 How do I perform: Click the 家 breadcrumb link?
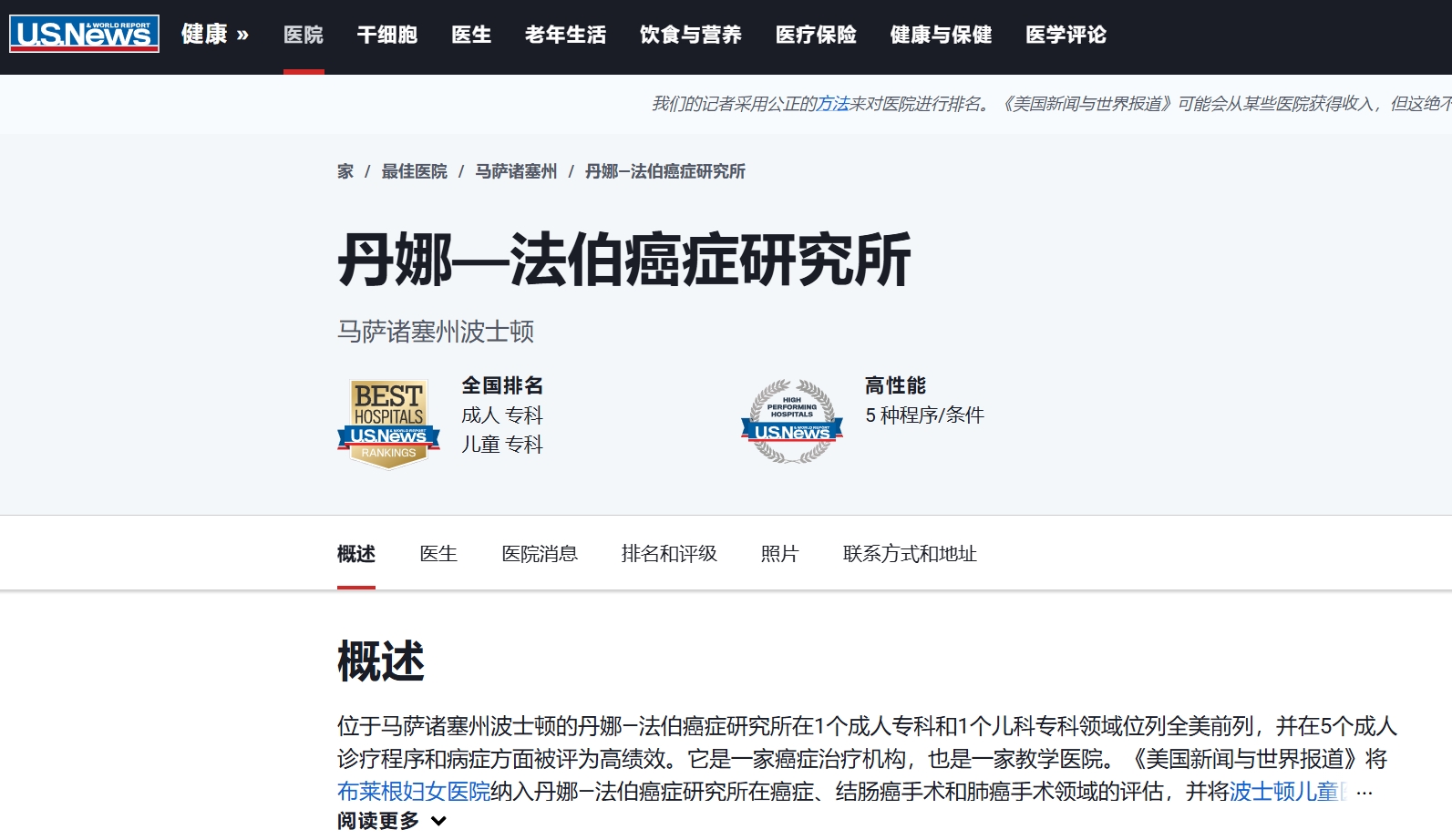point(345,171)
